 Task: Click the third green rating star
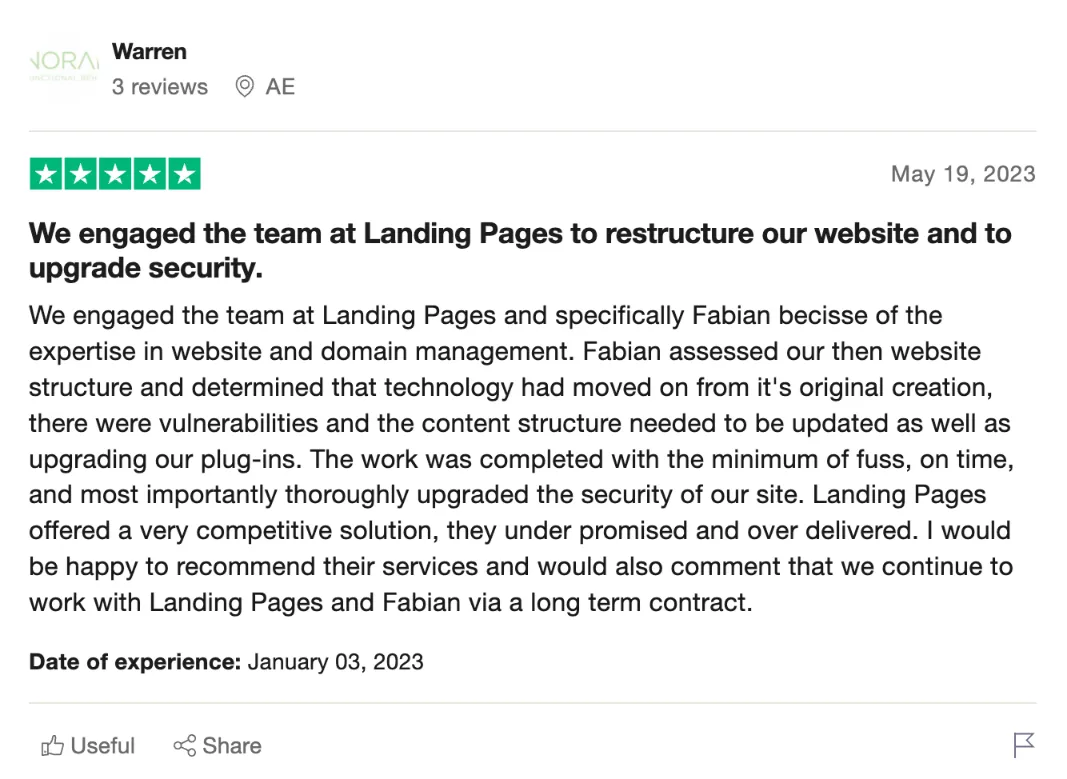tap(115, 174)
